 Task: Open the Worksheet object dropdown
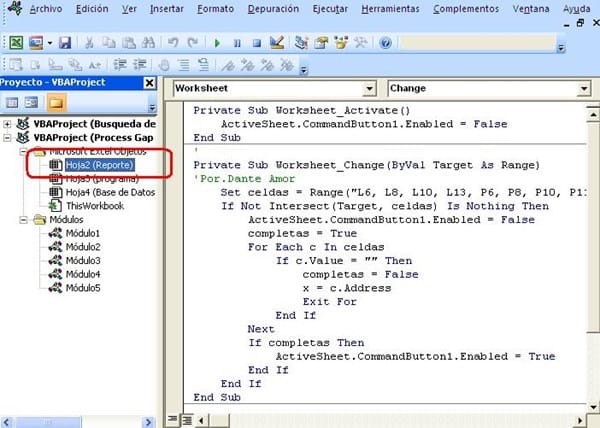tap(369, 89)
